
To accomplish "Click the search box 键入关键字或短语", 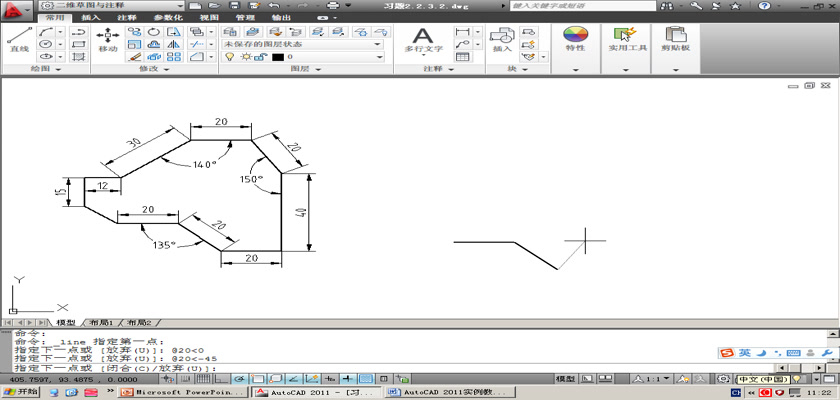I will pos(583,6).
